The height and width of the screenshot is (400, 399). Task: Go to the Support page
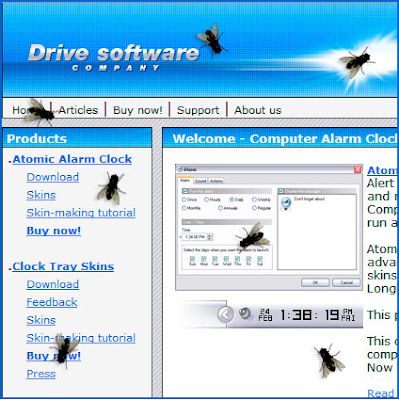(x=198, y=110)
